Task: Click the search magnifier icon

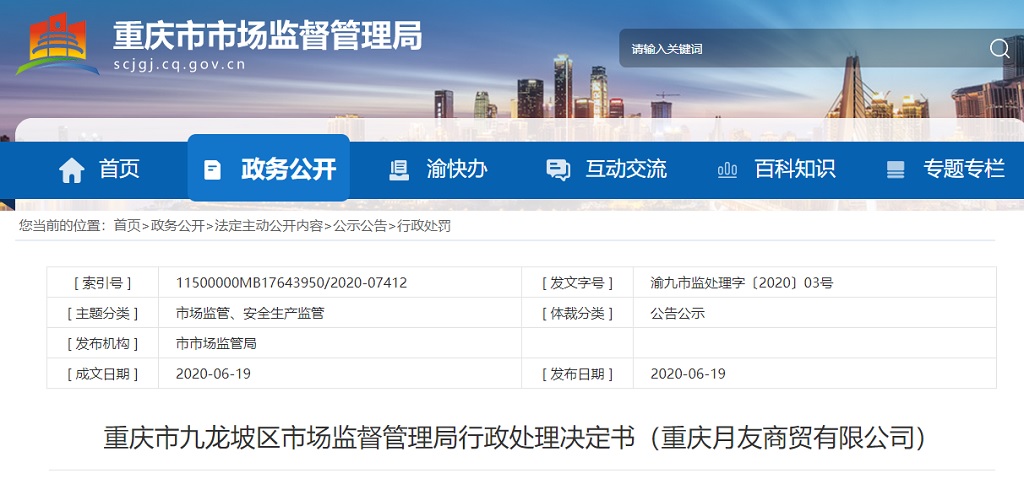Action: (x=999, y=49)
